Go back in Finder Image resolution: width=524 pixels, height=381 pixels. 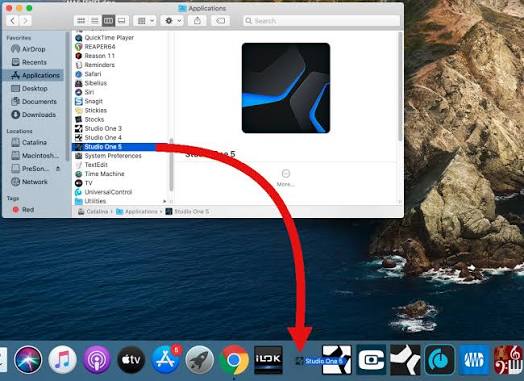coord(12,21)
